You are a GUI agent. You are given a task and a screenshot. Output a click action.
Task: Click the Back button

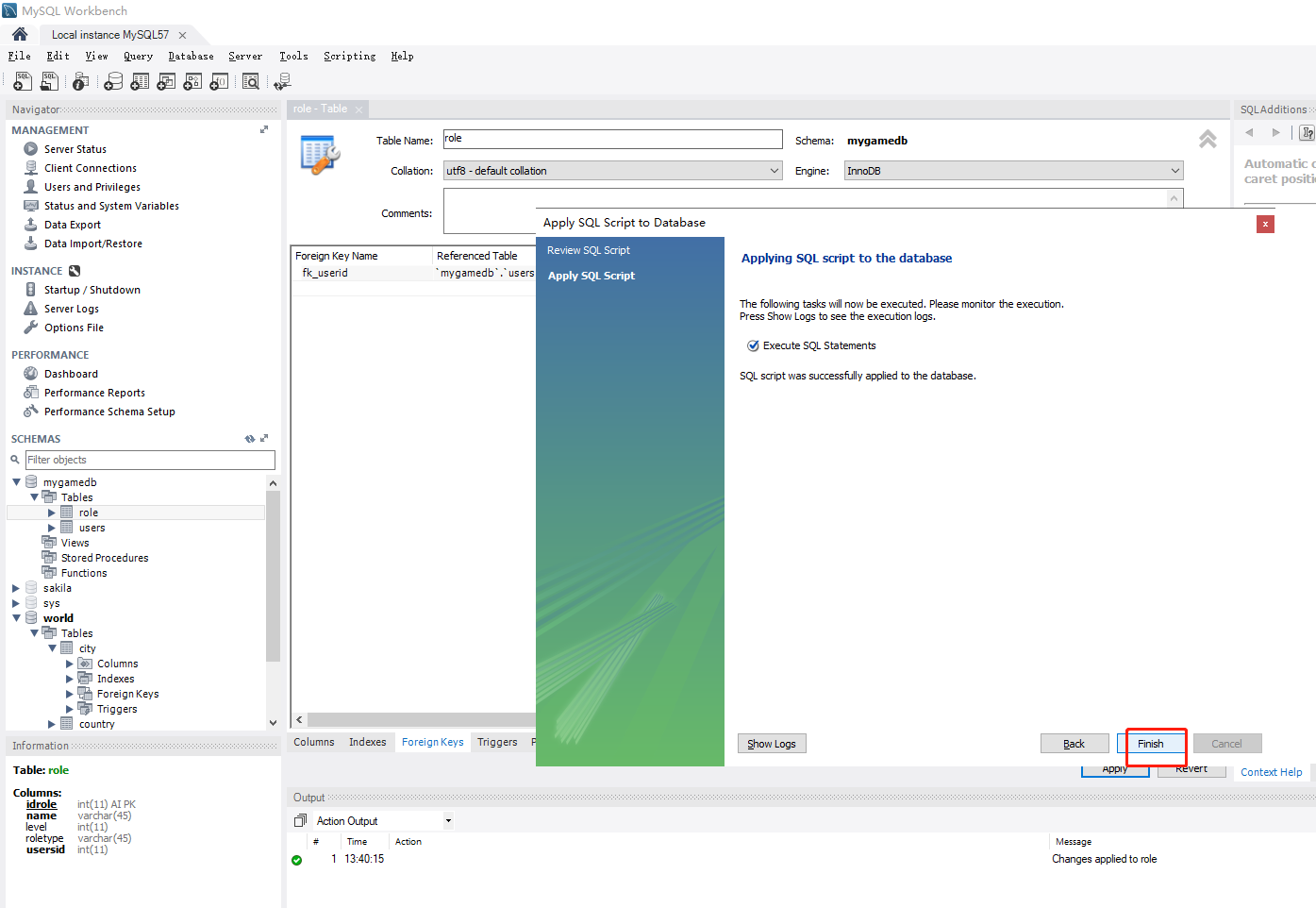1074,744
